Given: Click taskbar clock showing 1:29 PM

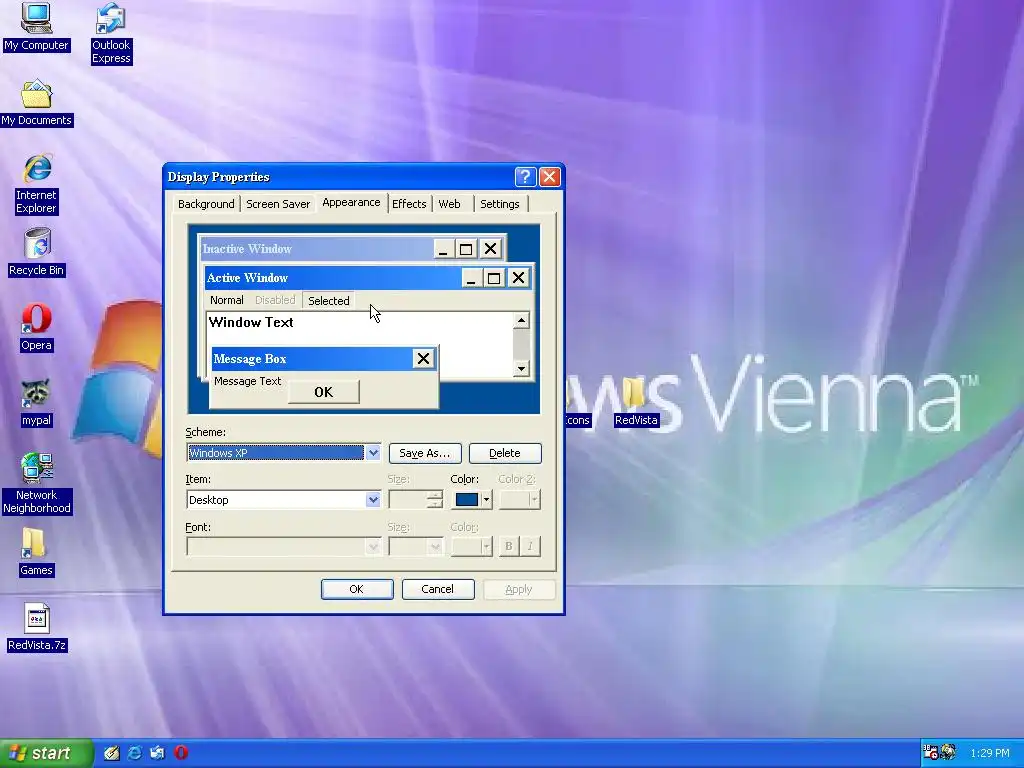Looking at the screenshot, I should coord(990,753).
